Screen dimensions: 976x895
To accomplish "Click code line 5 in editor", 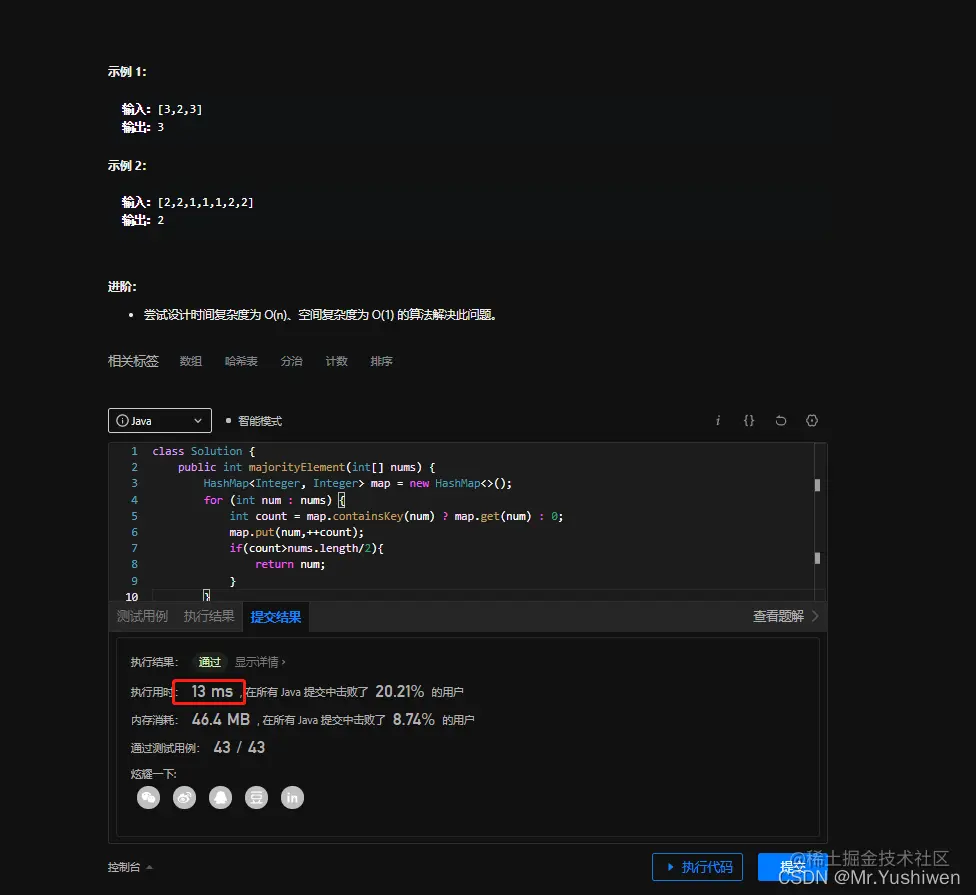I will (x=396, y=516).
